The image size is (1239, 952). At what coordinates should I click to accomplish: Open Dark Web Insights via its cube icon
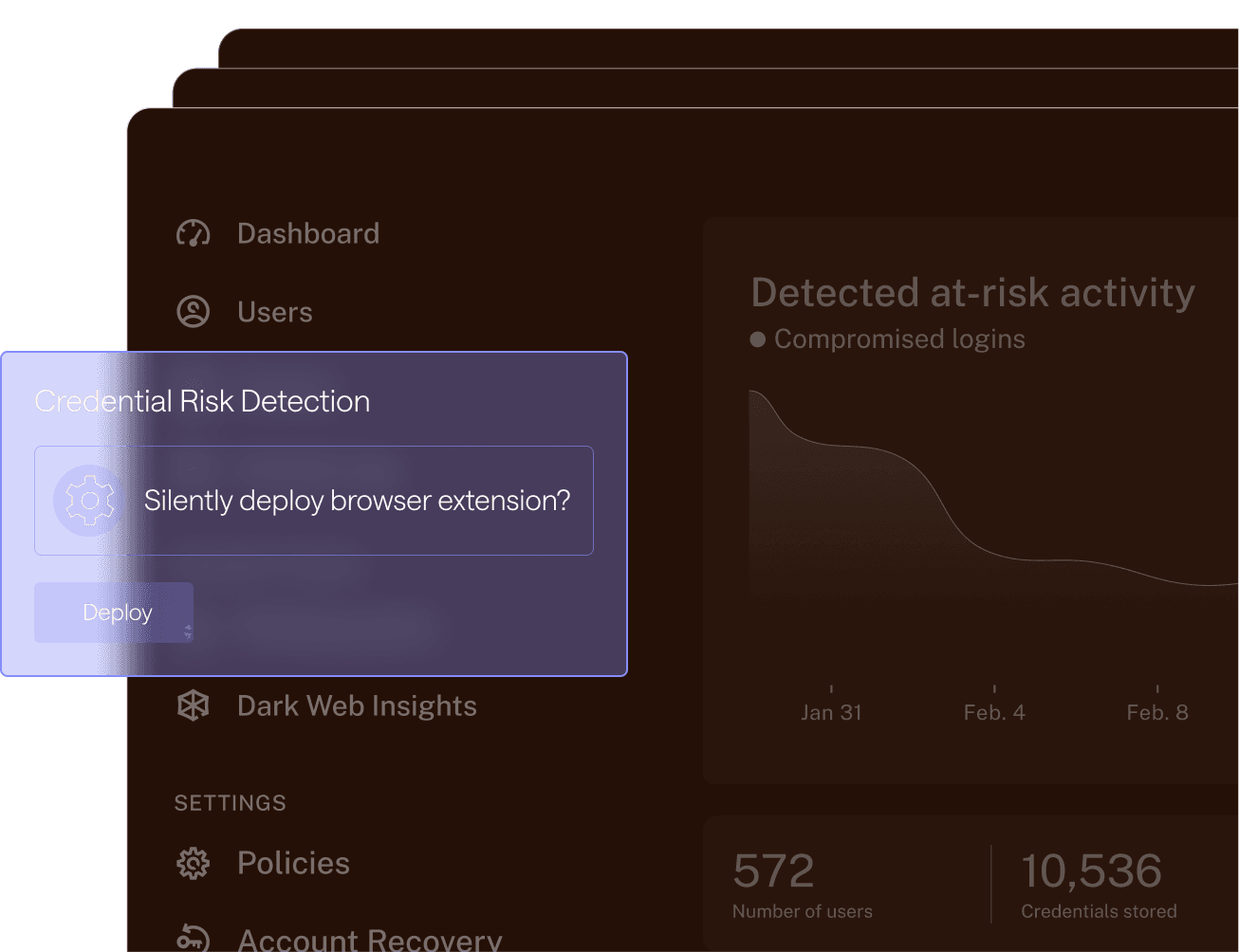pos(193,705)
